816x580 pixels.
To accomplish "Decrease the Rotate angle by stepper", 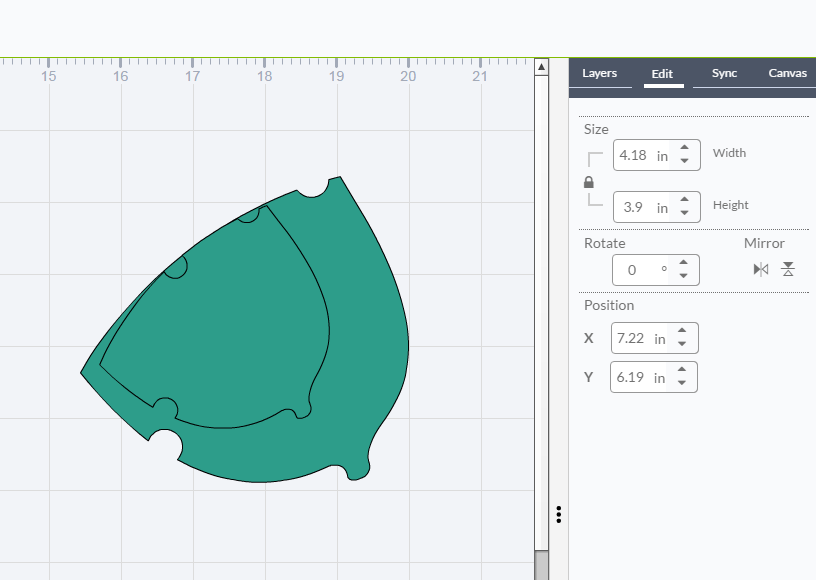I will coord(683,275).
